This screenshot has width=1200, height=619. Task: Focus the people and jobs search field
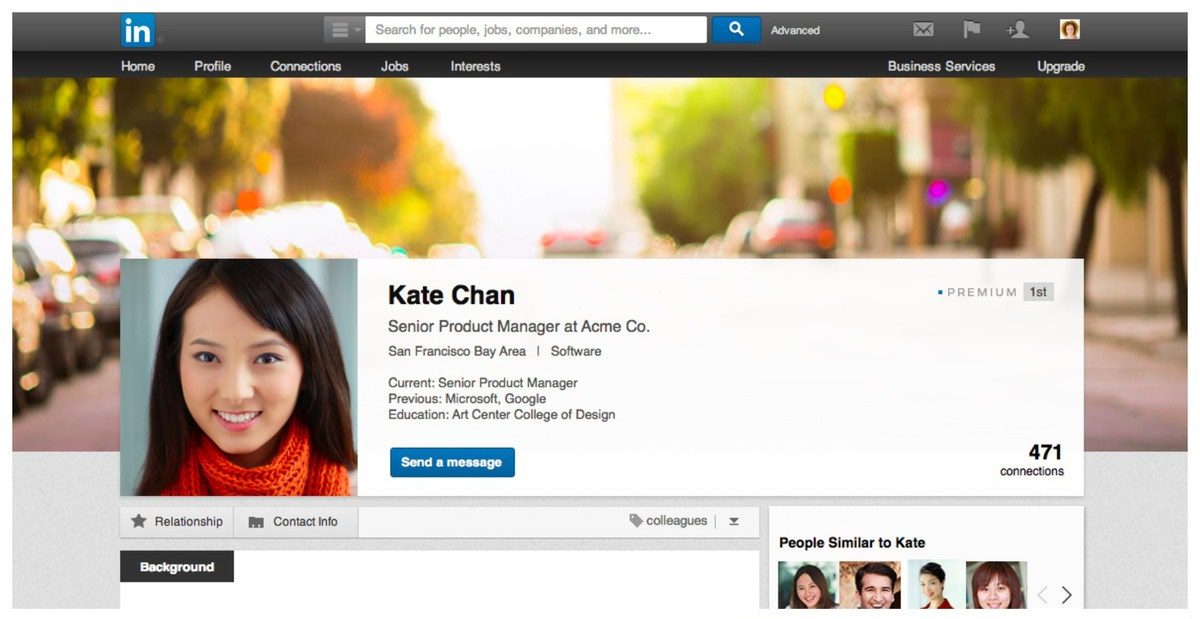tap(536, 30)
